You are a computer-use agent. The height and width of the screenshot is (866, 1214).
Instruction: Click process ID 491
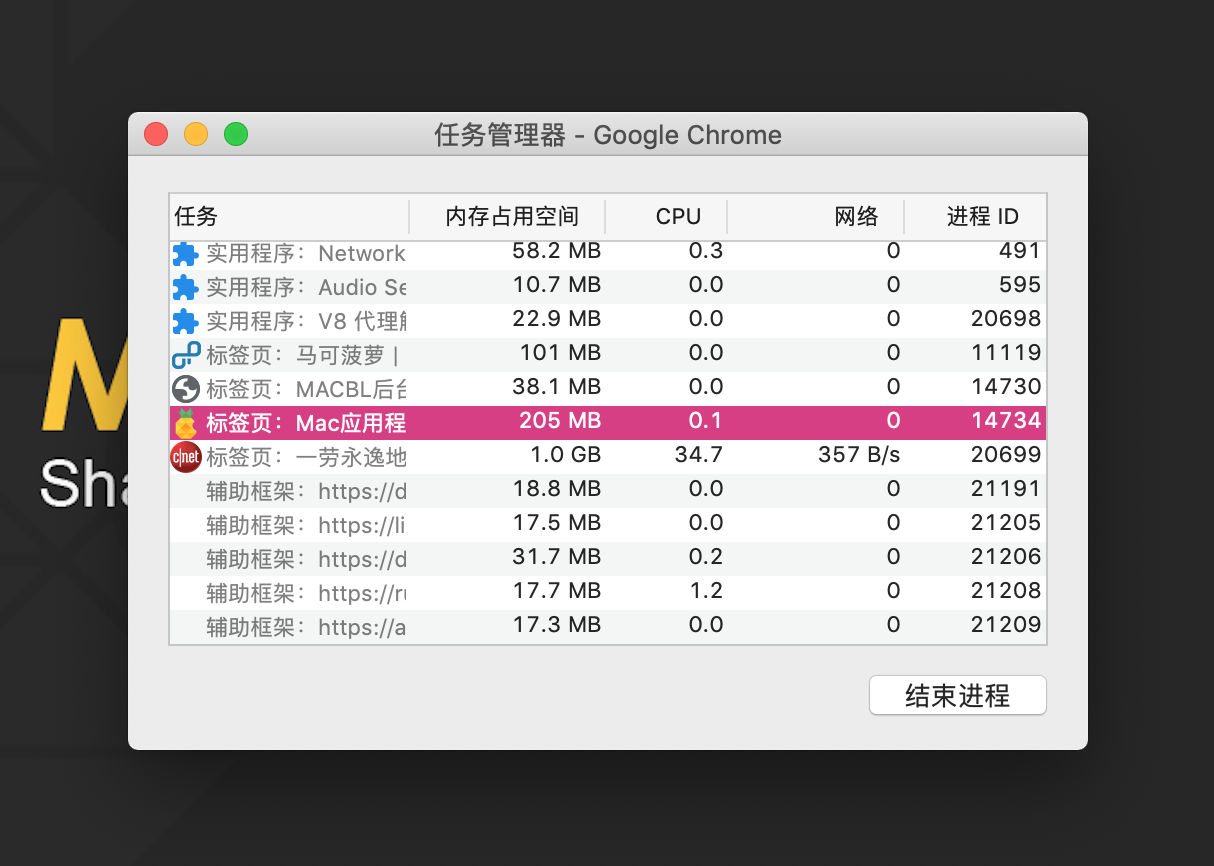pyautogui.click(x=1020, y=251)
